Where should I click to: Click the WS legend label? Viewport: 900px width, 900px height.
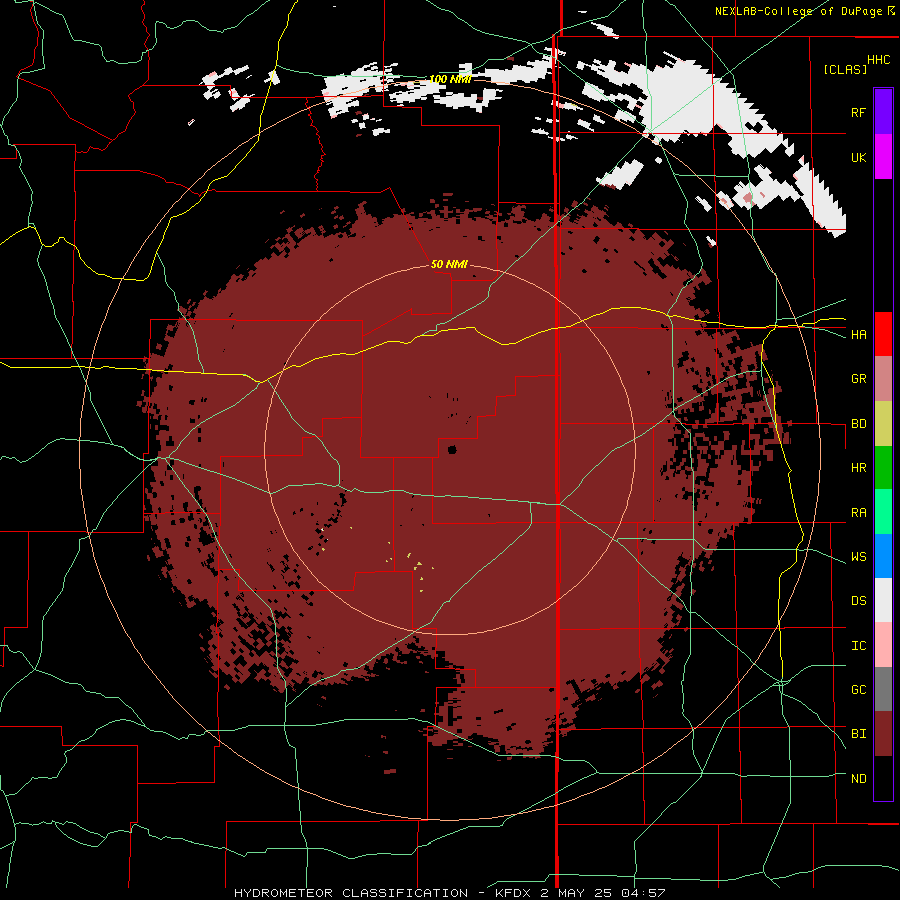pos(858,557)
